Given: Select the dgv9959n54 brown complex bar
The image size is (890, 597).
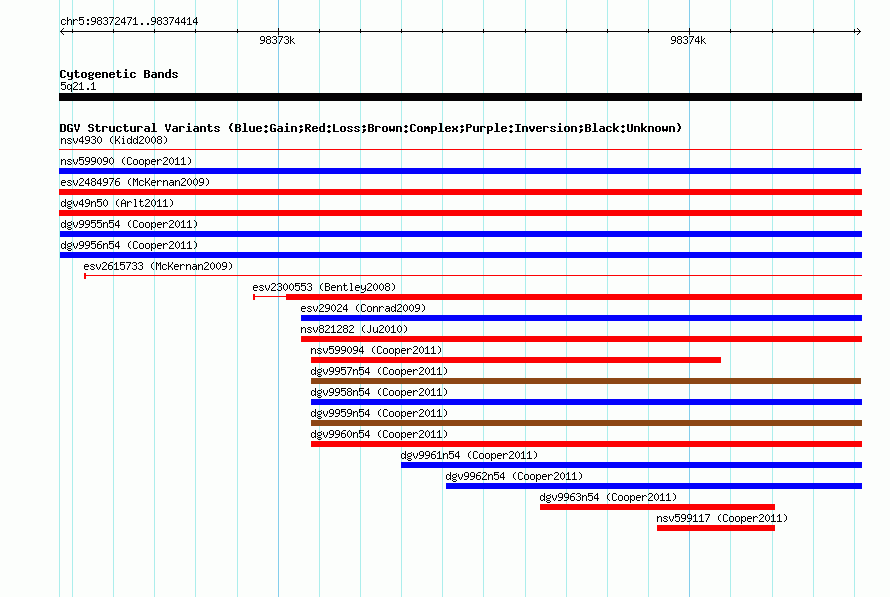Looking at the screenshot, I should (x=586, y=423).
